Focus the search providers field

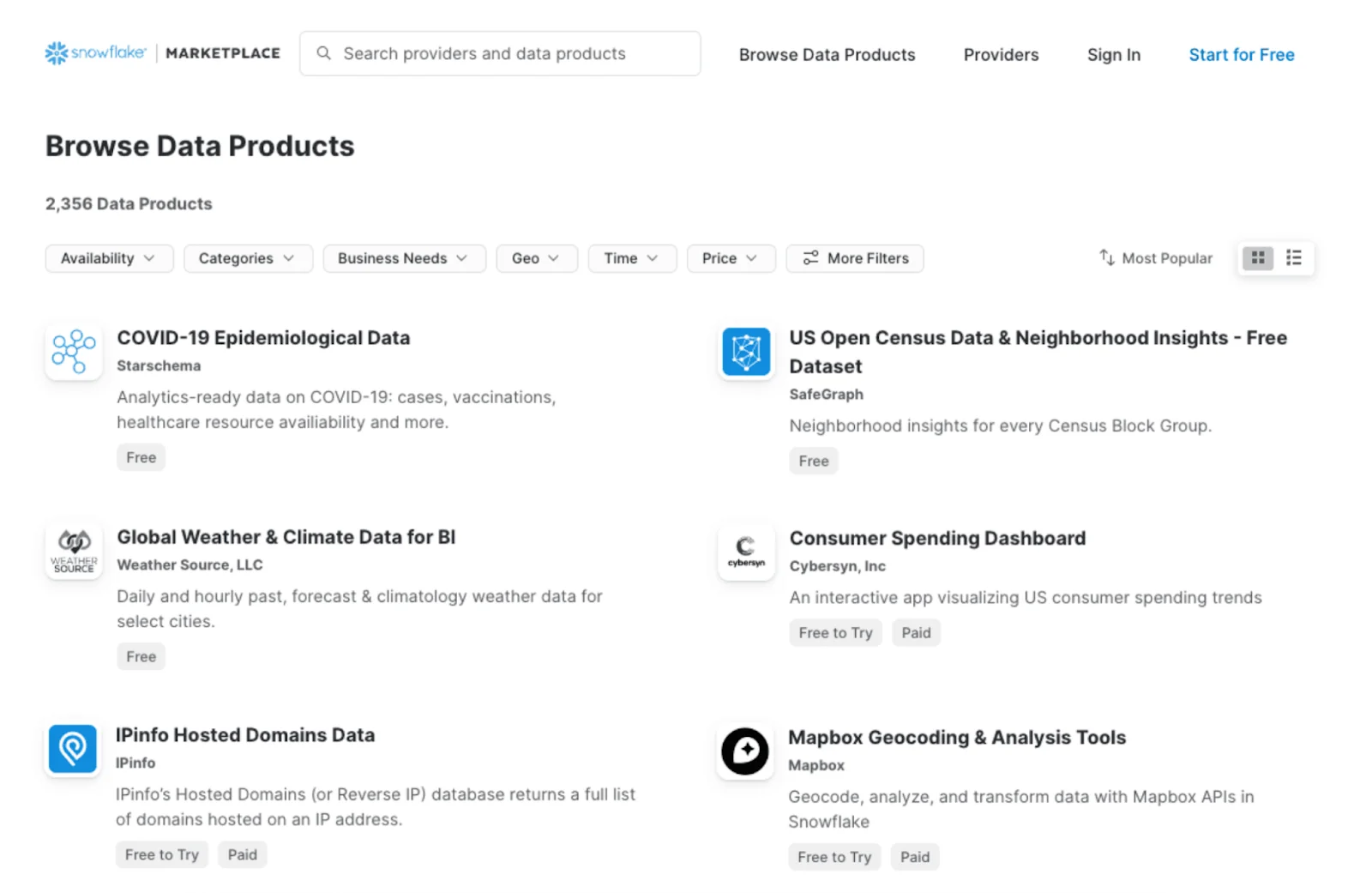[500, 53]
